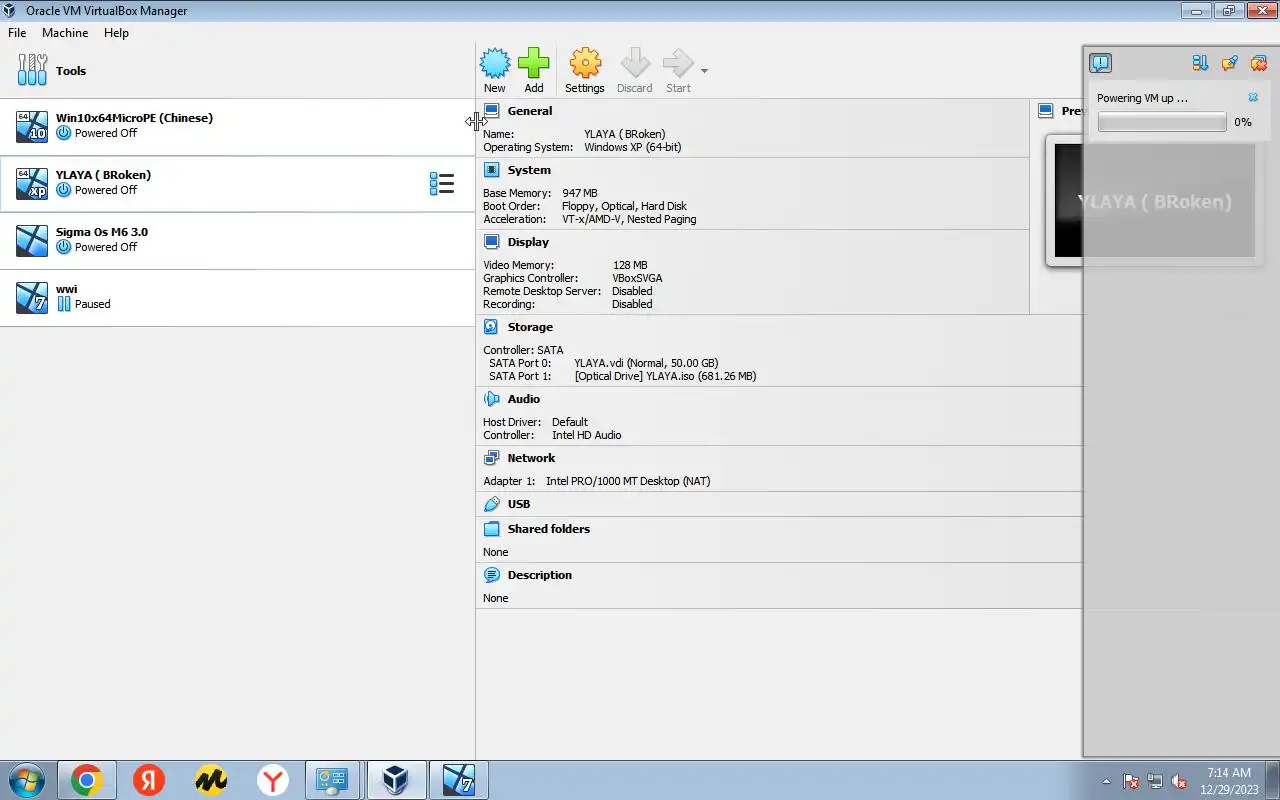The height and width of the screenshot is (800, 1280).
Task: Open the Start button's dropdown arrow
Action: 704,71
